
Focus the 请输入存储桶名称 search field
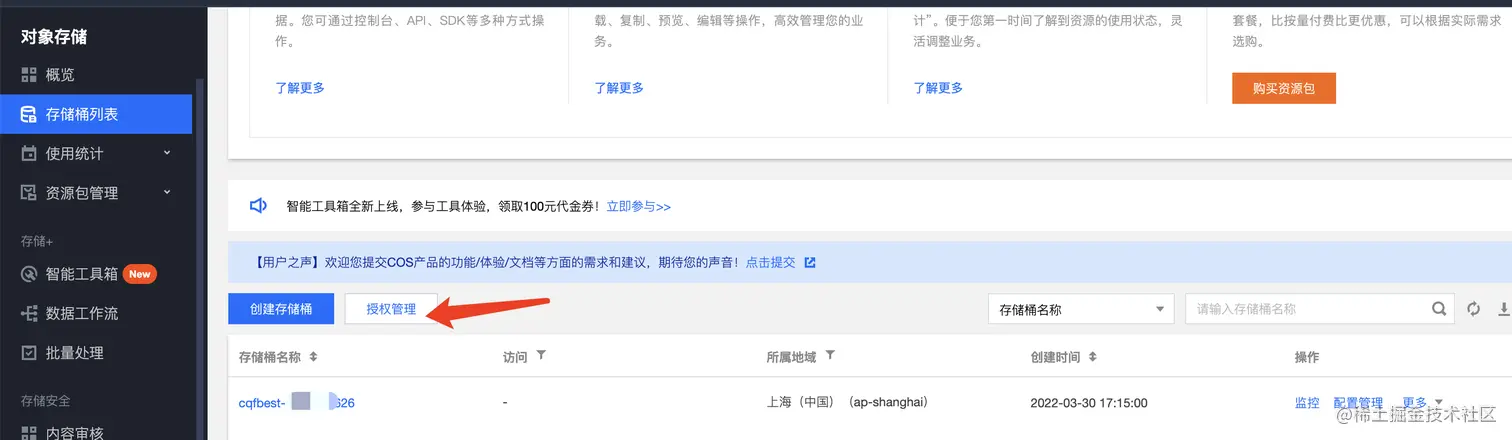pos(1308,309)
